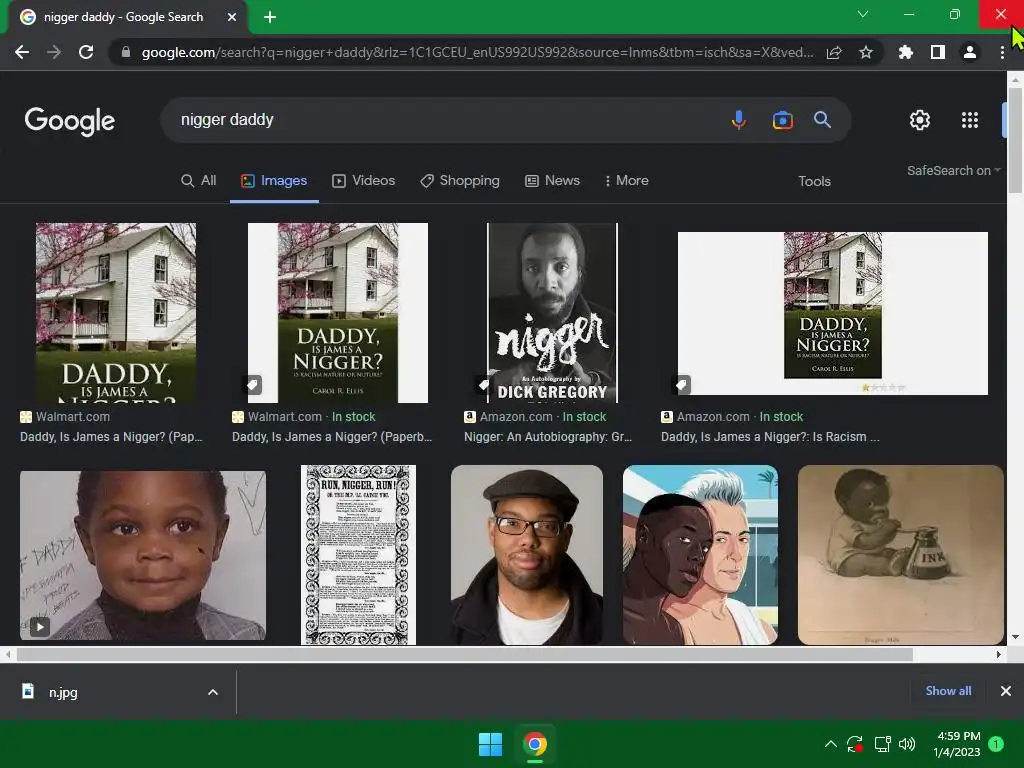Click the scroll-down arrow of vertical scrollbar
Viewport: 1024px width, 768px height.
[1015, 637]
